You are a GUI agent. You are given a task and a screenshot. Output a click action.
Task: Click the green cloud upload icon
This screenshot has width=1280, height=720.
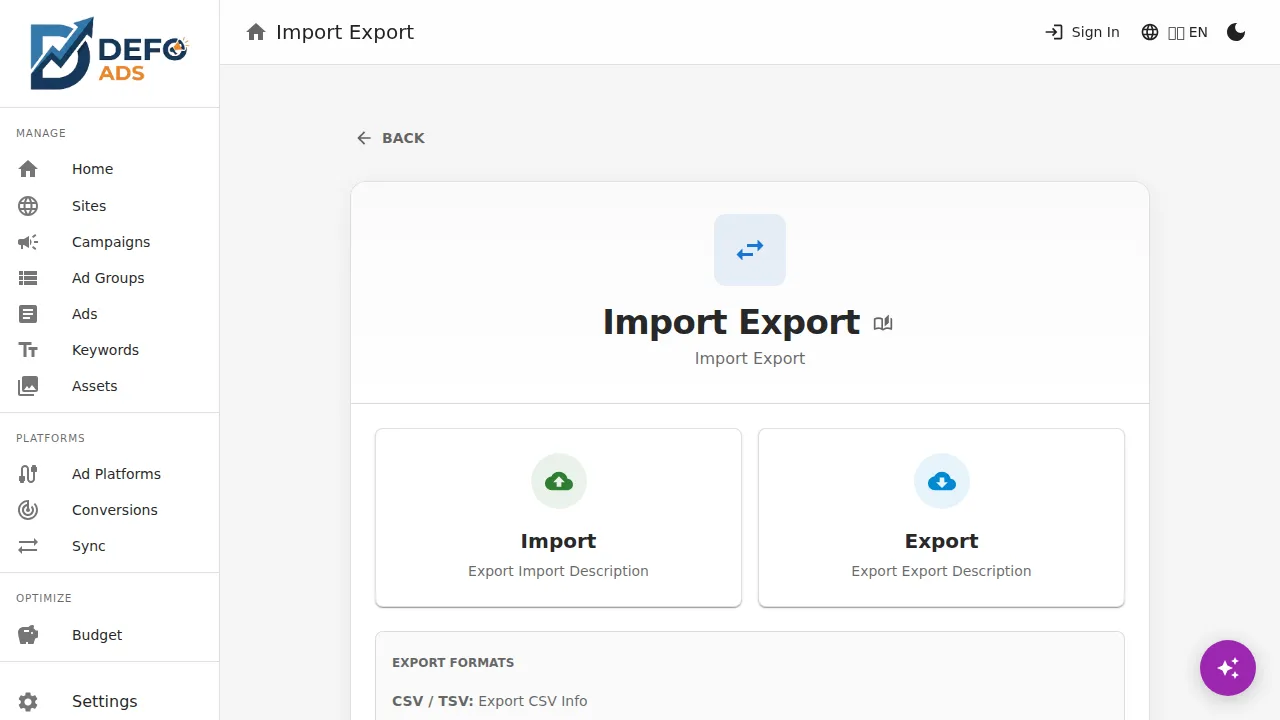559,482
